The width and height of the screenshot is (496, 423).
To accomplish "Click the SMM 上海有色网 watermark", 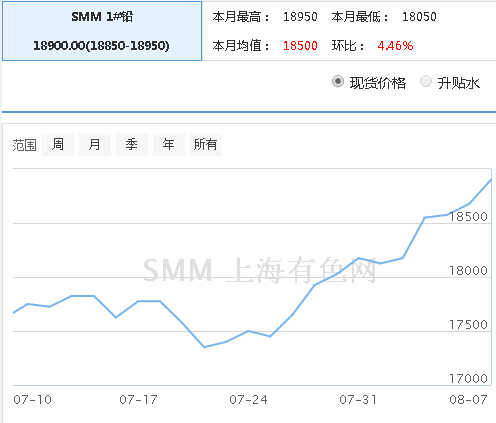I will click(x=260, y=270).
